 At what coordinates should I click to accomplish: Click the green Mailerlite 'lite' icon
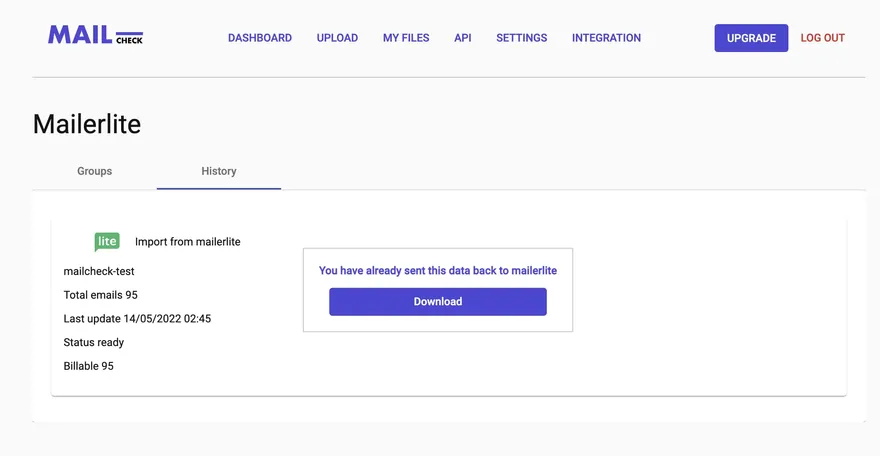tap(107, 242)
